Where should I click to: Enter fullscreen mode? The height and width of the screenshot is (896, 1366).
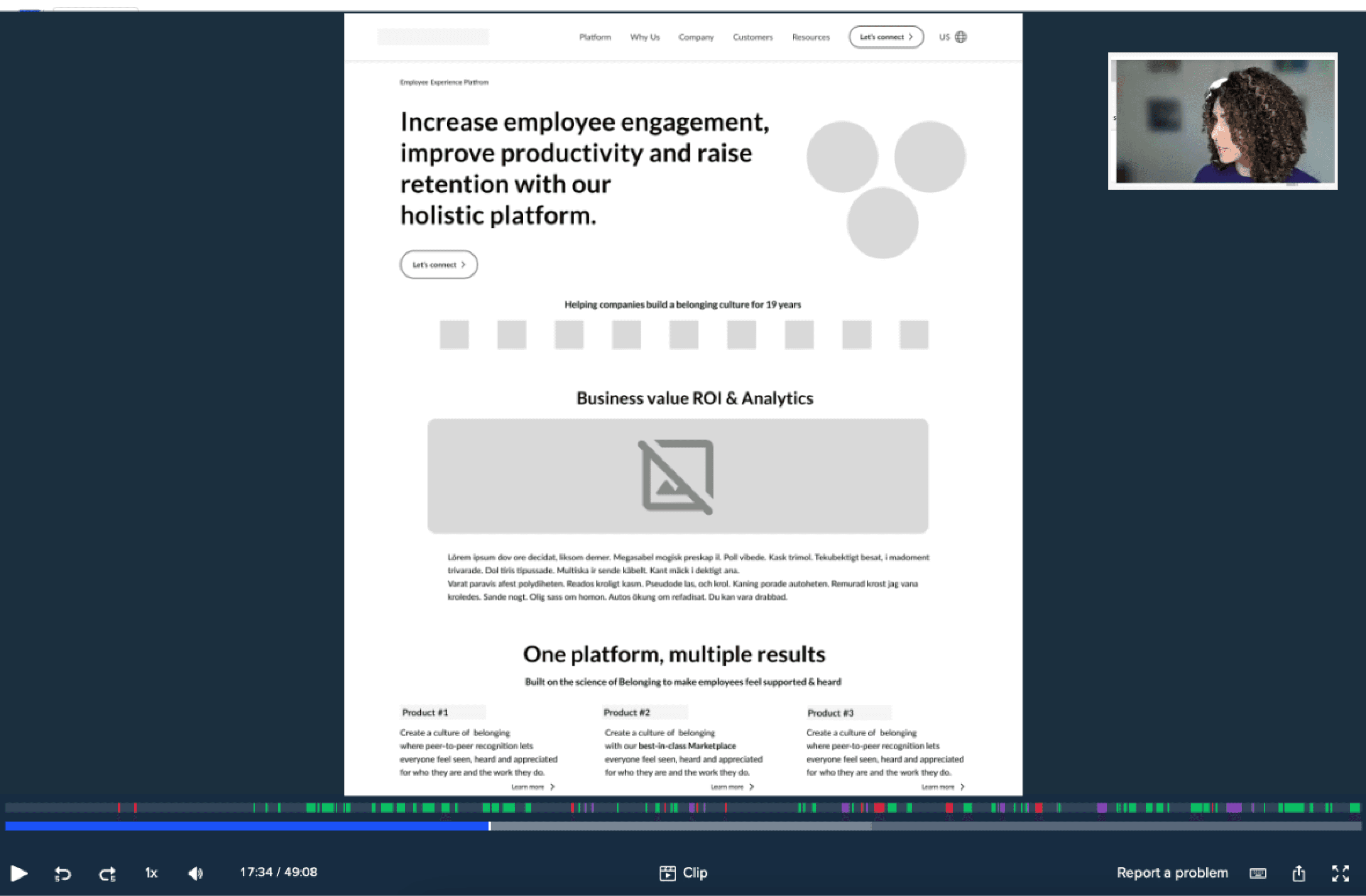click(1340, 873)
